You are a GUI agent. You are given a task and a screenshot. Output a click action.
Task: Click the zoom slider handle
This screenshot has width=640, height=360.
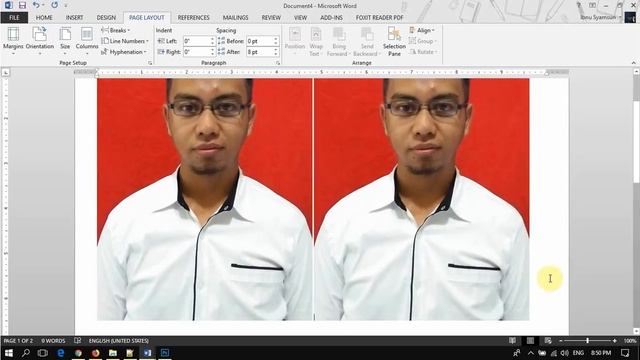click(588, 340)
